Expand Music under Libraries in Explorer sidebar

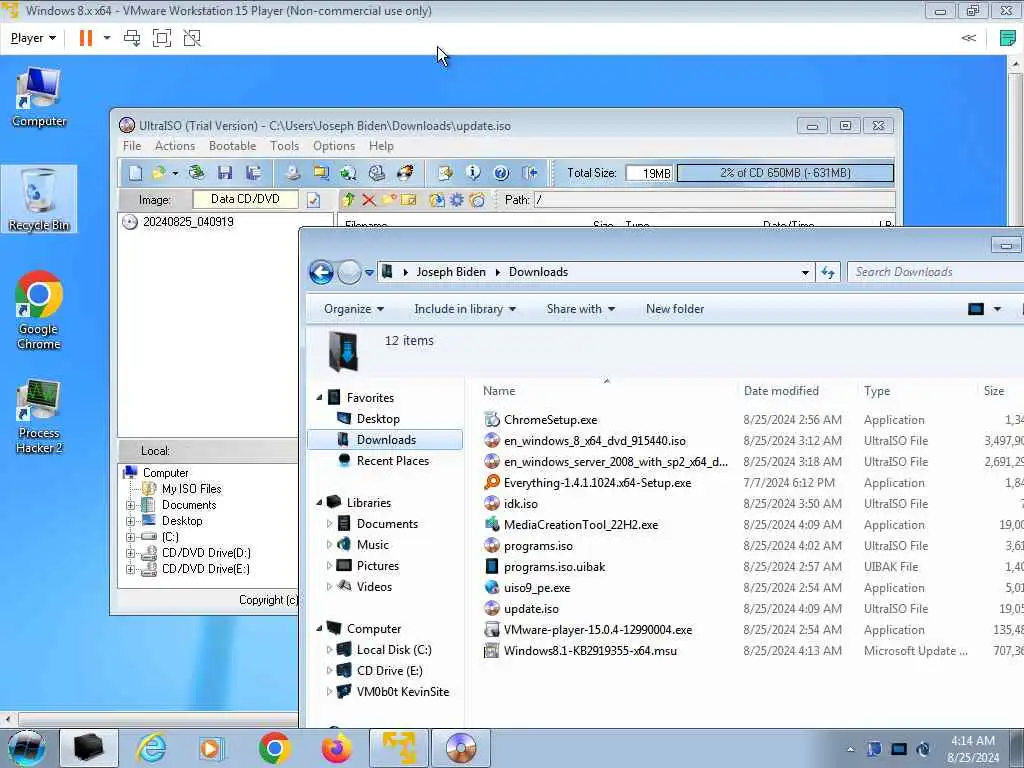329,545
